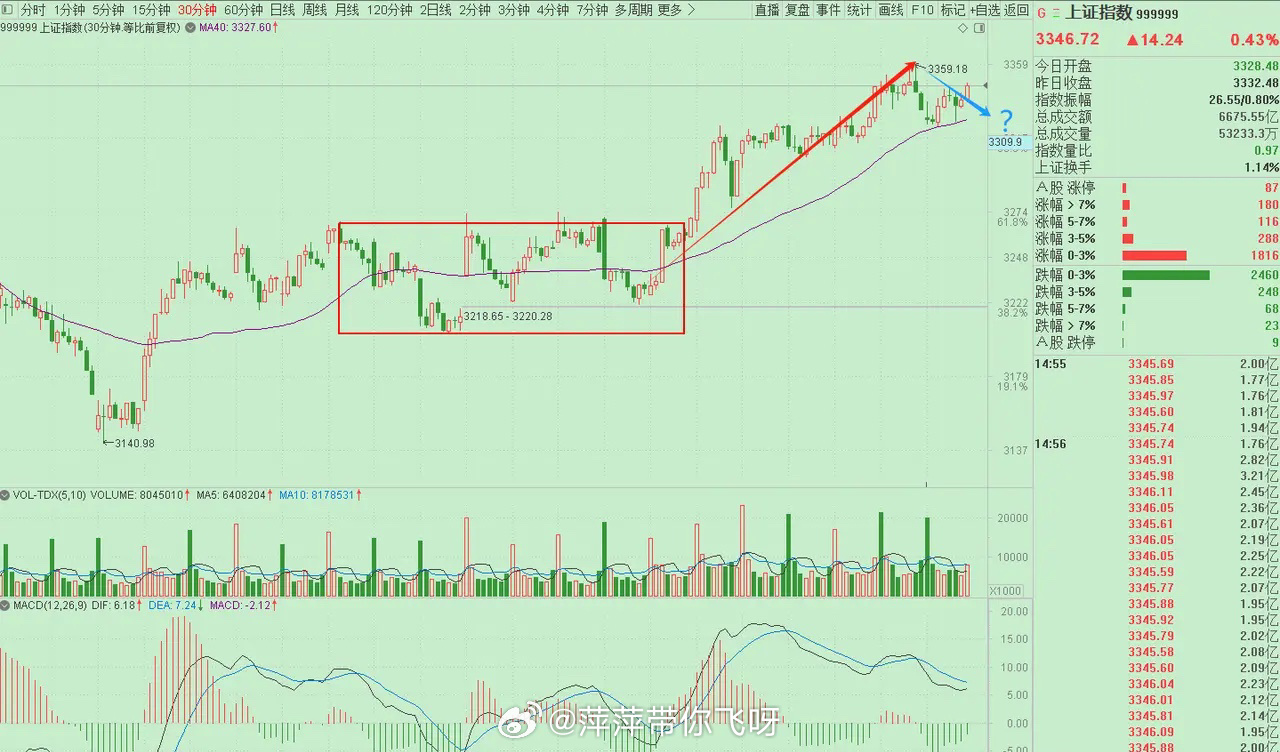The image size is (1280, 752).
Task: Add to watchlist with +自选
Action: pyautogui.click(x=985, y=10)
